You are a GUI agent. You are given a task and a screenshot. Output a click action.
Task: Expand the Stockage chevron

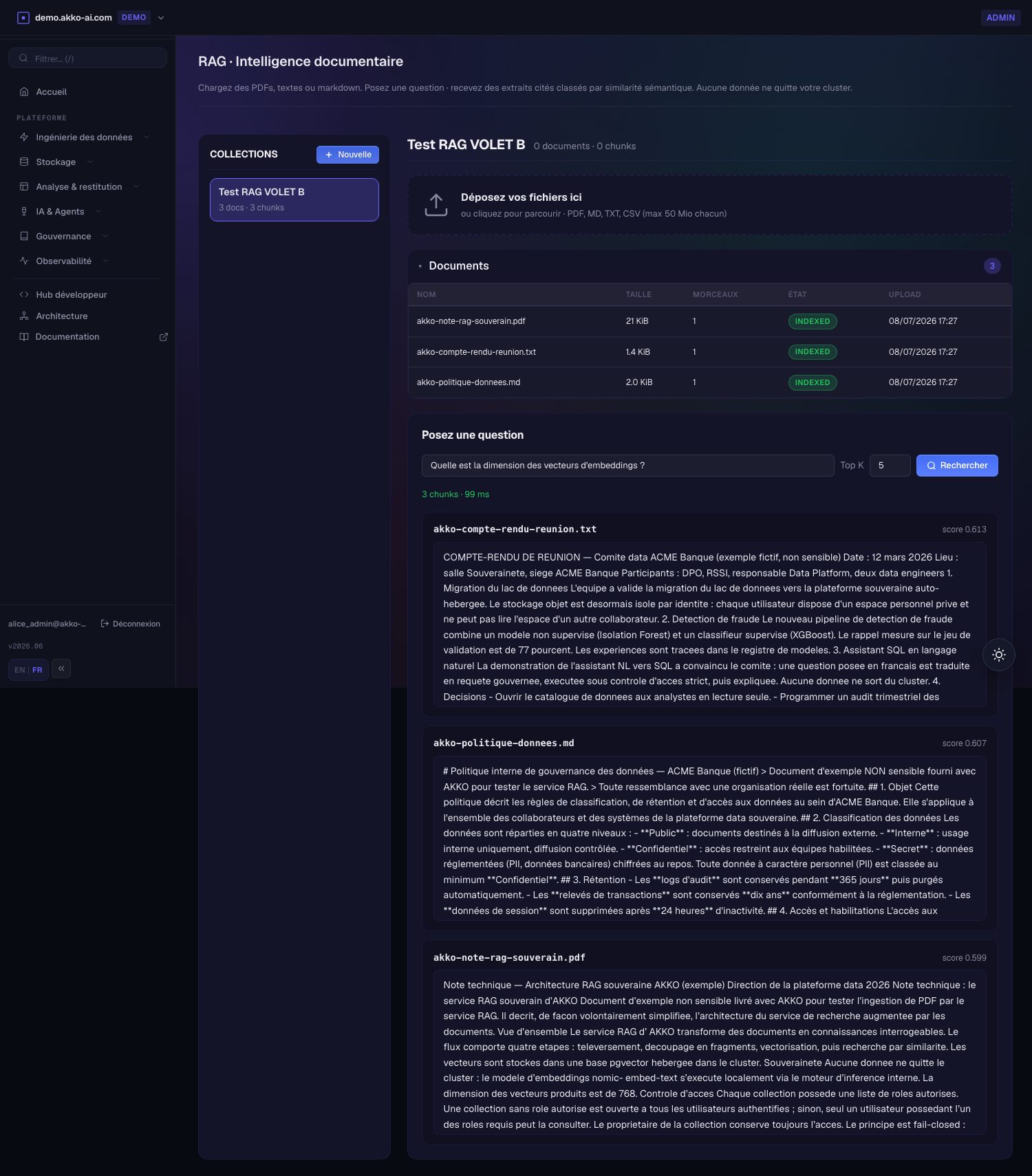(x=90, y=162)
